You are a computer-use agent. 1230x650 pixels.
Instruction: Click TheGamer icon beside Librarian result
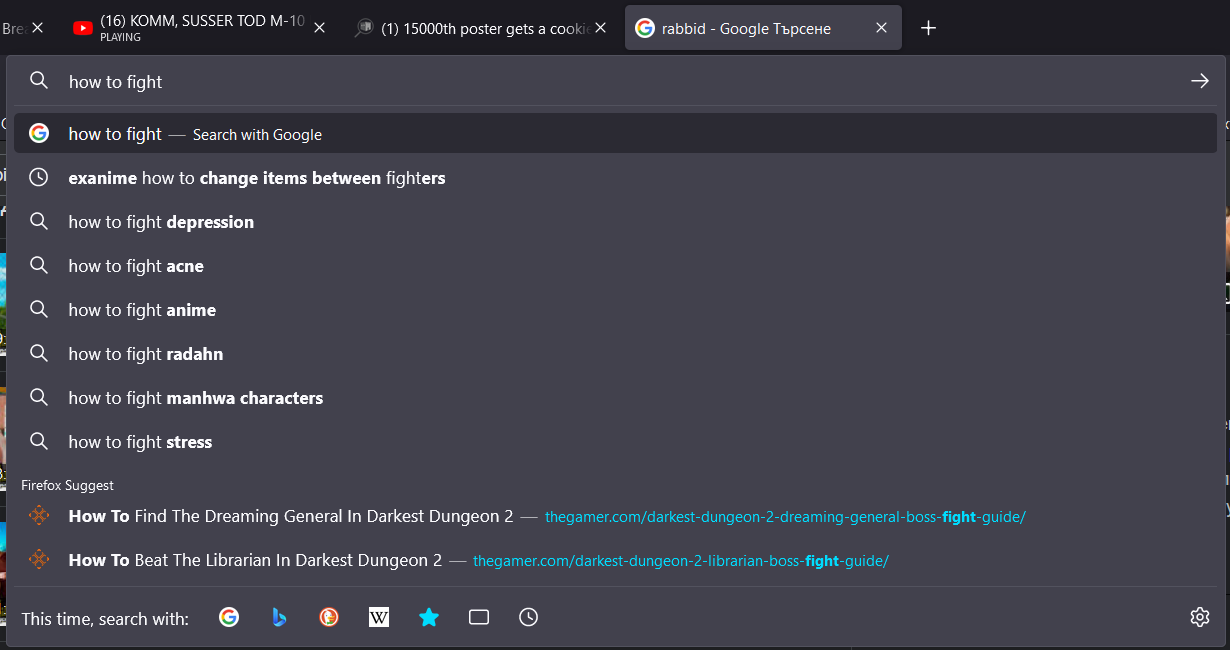(39, 560)
